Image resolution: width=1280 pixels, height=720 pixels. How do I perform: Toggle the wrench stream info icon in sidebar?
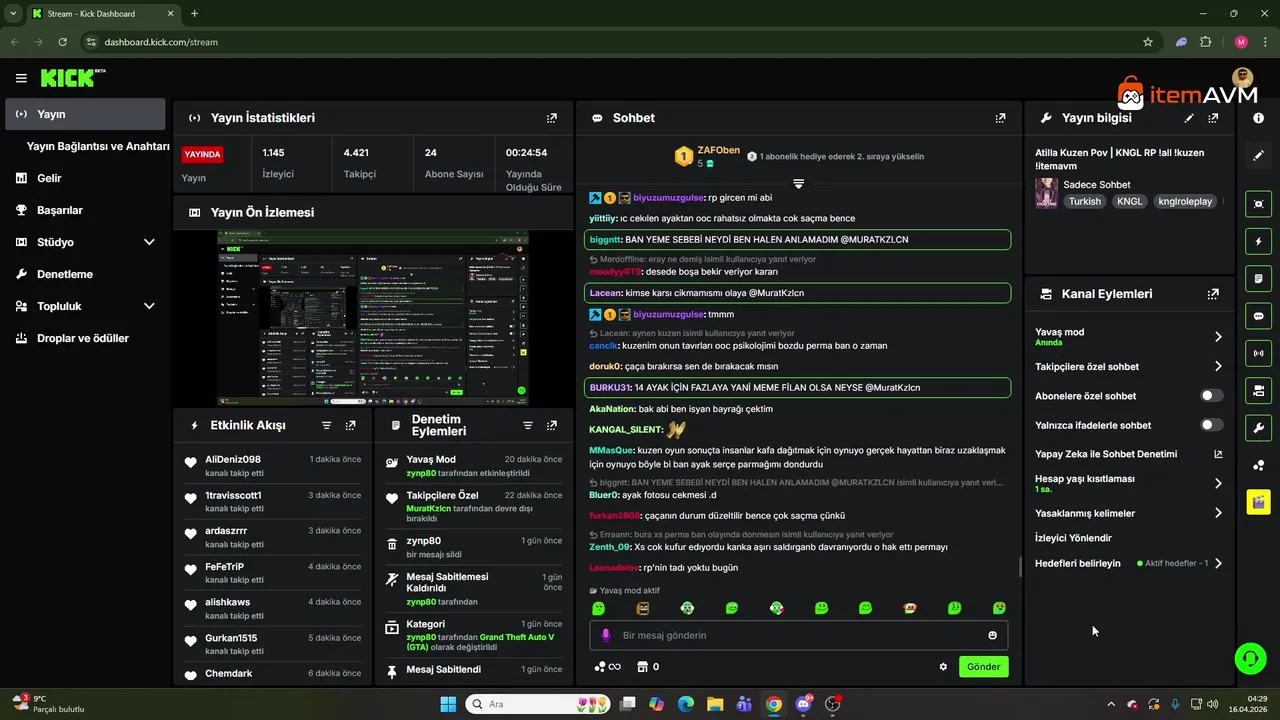[x=1258, y=428]
